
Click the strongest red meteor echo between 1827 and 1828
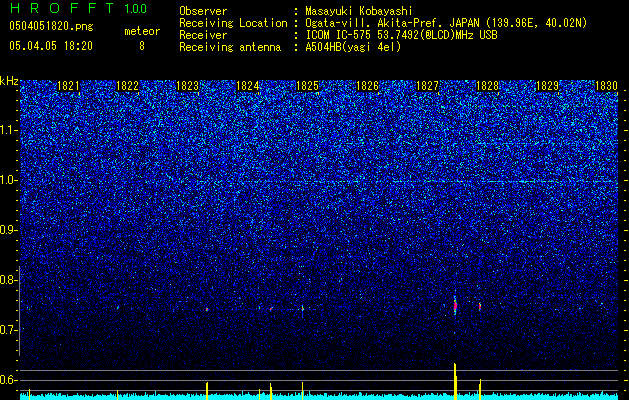[x=455, y=306]
